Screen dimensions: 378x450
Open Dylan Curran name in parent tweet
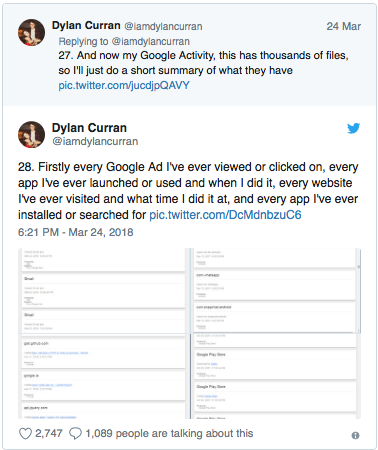click(x=86, y=25)
